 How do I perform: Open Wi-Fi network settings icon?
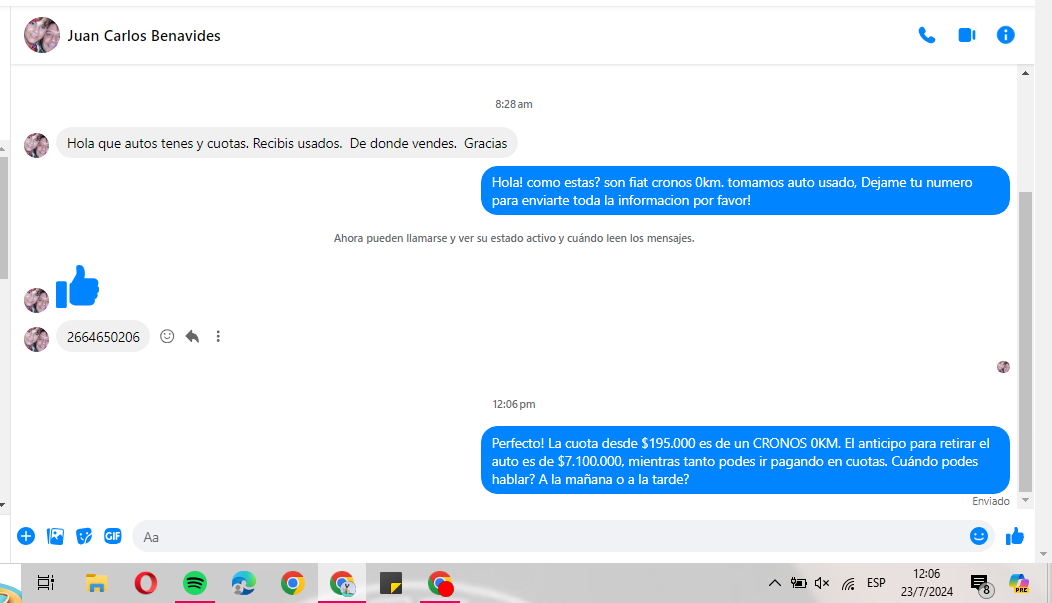click(x=848, y=584)
